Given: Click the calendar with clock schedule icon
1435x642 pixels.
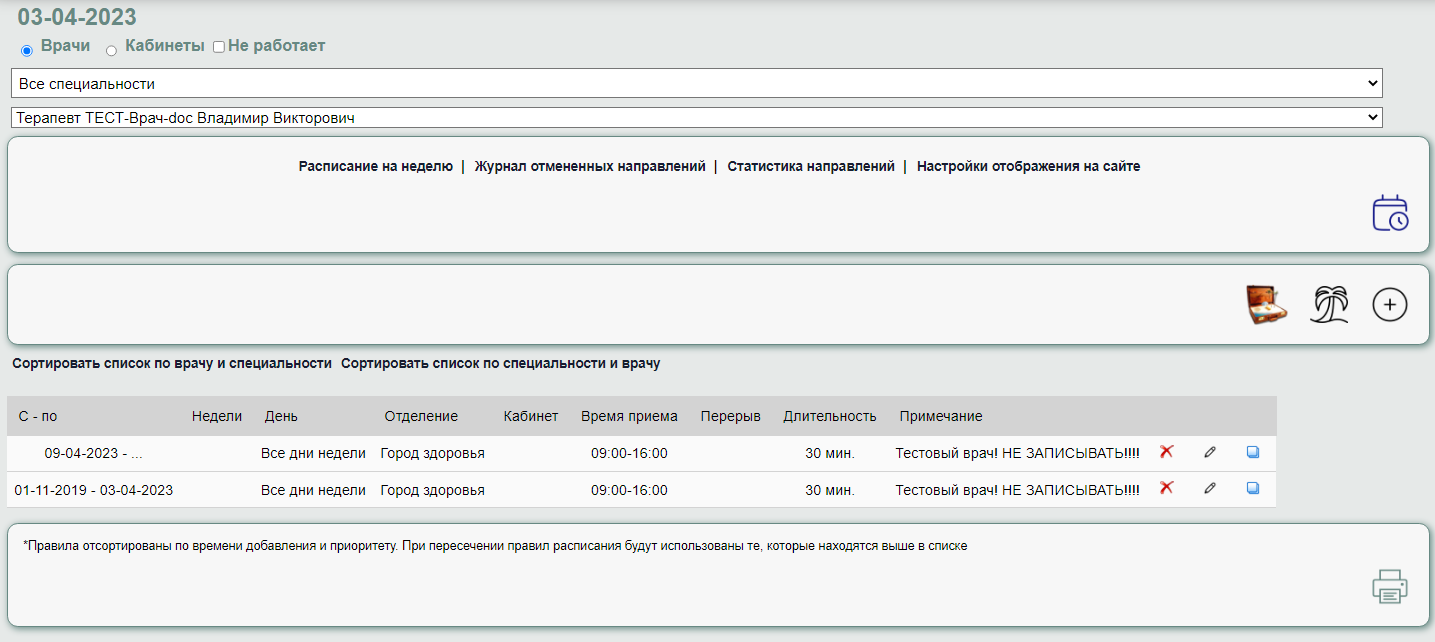Looking at the screenshot, I should (1389, 214).
